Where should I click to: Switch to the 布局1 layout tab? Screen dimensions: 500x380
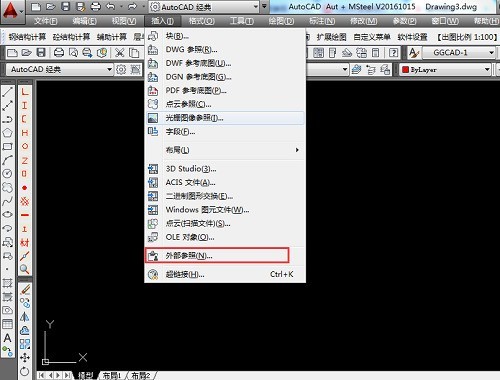112,376
